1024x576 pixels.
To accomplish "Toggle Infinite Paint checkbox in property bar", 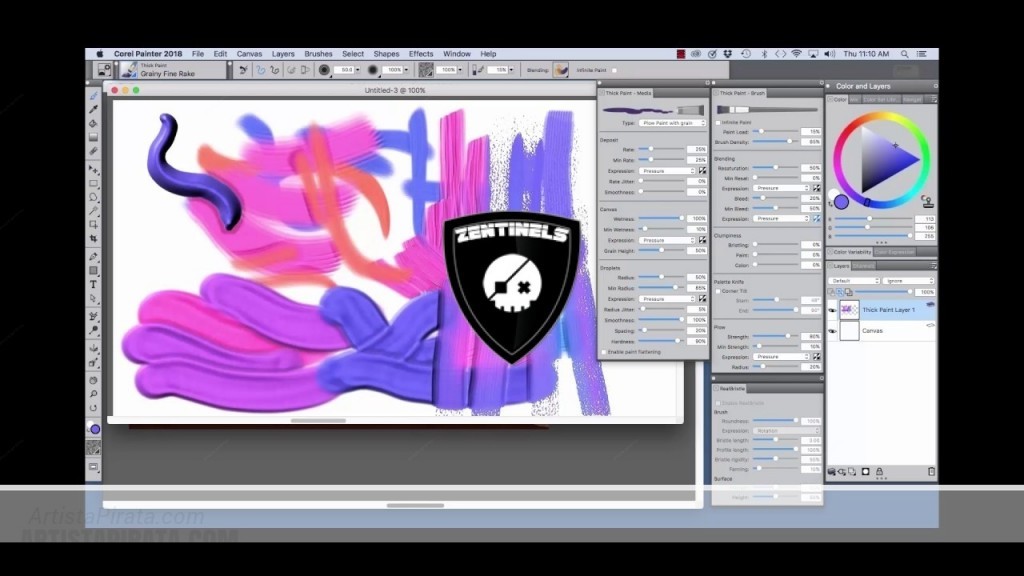I will [x=615, y=70].
